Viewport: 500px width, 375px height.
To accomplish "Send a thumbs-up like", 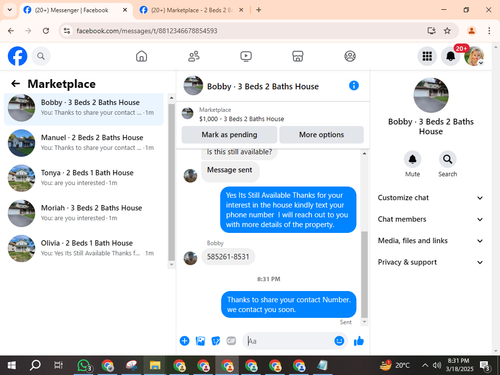I will pyautogui.click(x=359, y=341).
